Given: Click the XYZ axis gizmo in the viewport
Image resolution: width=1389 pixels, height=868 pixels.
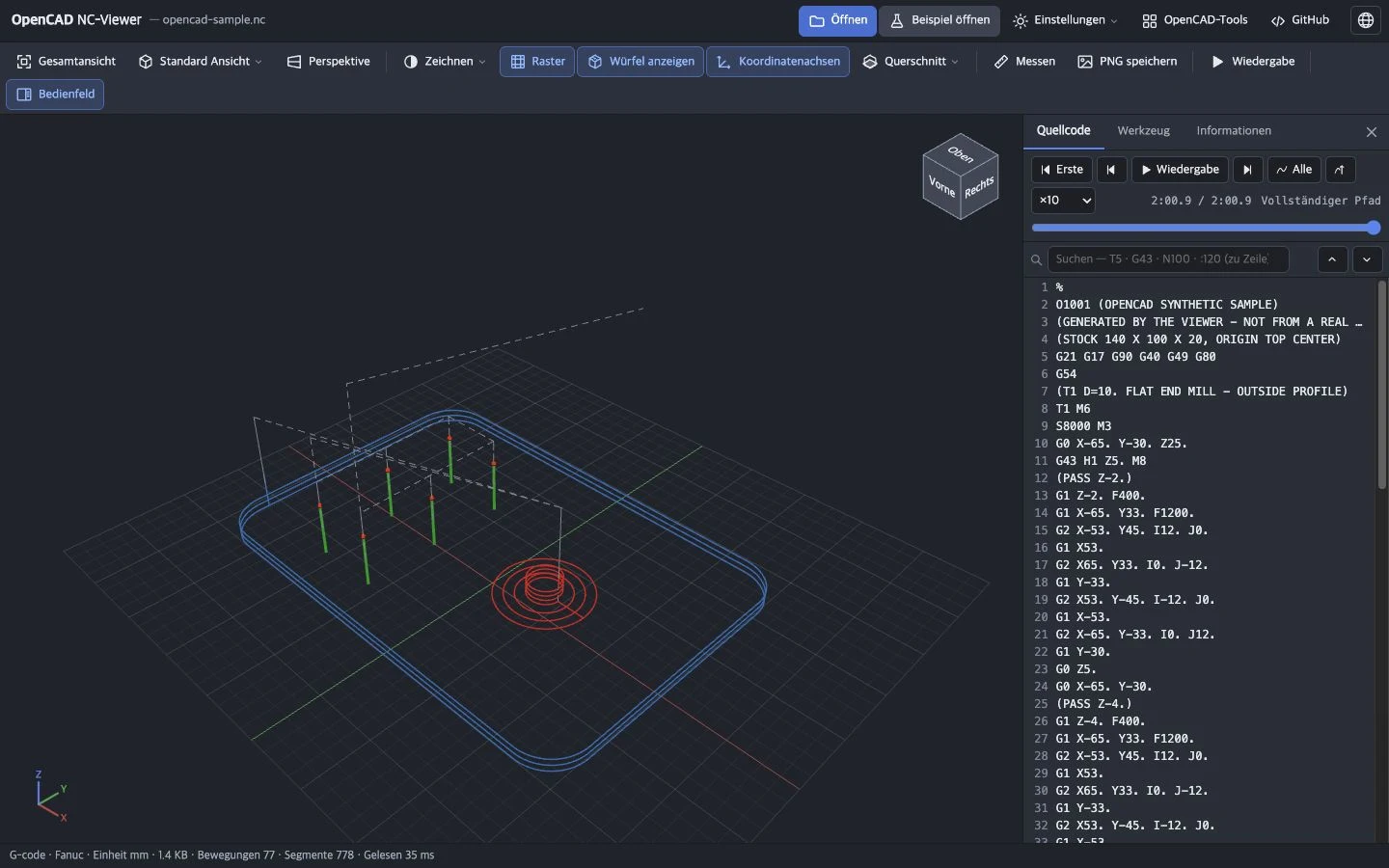Looking at the screenshot, I should [50, 796].
